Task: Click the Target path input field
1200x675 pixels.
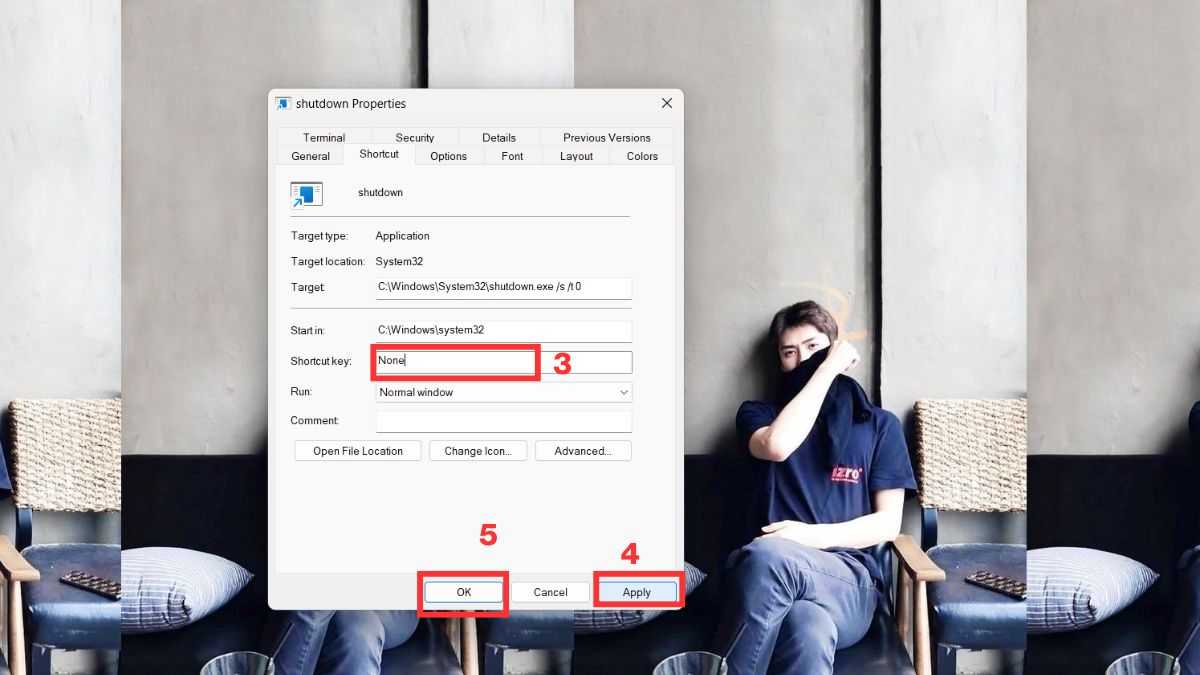Action: pos(504,287)
